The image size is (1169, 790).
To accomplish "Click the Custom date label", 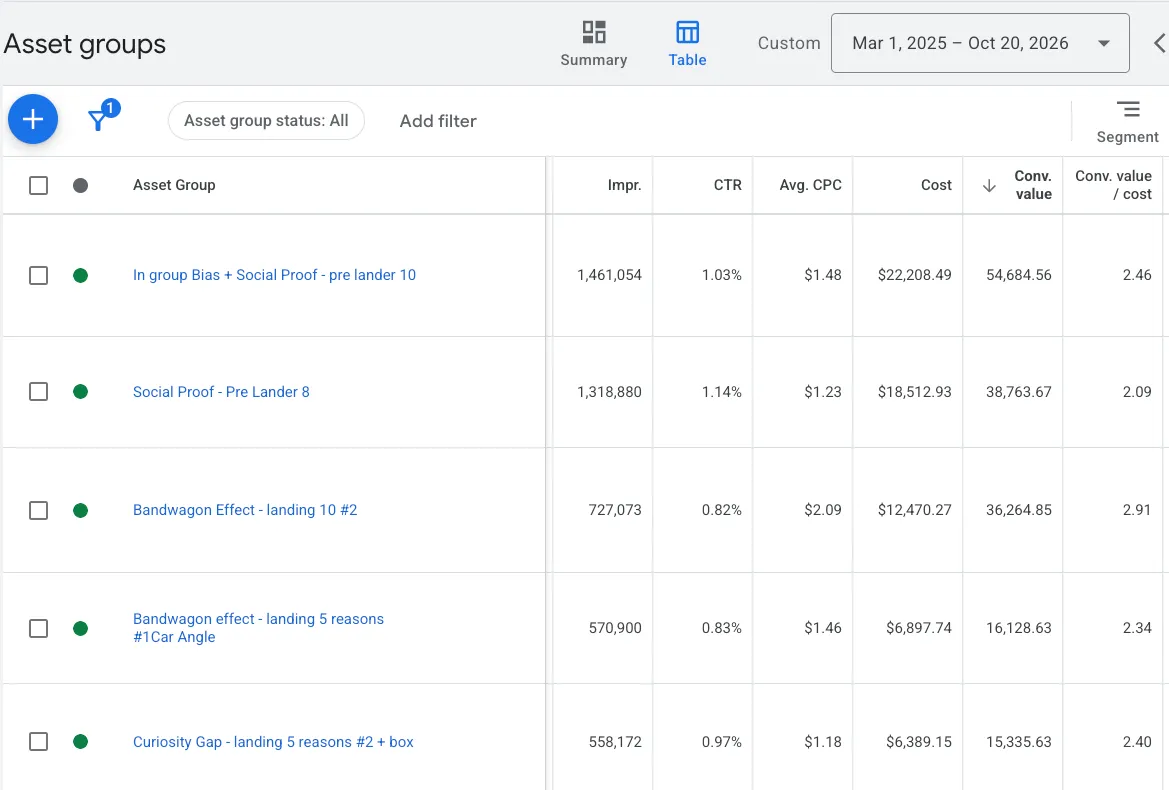I will 789,43.
